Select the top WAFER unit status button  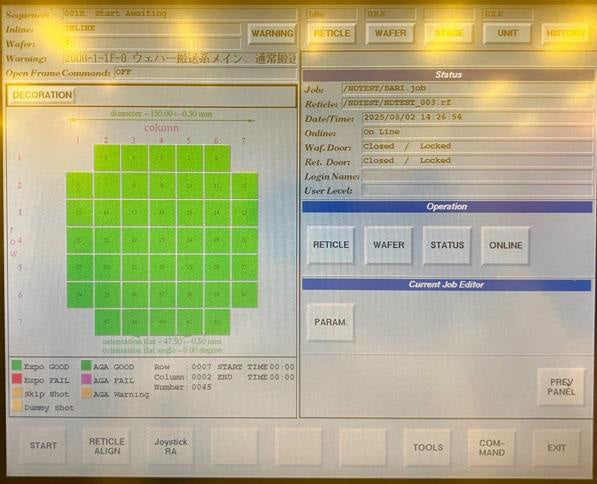click(390, 34)
